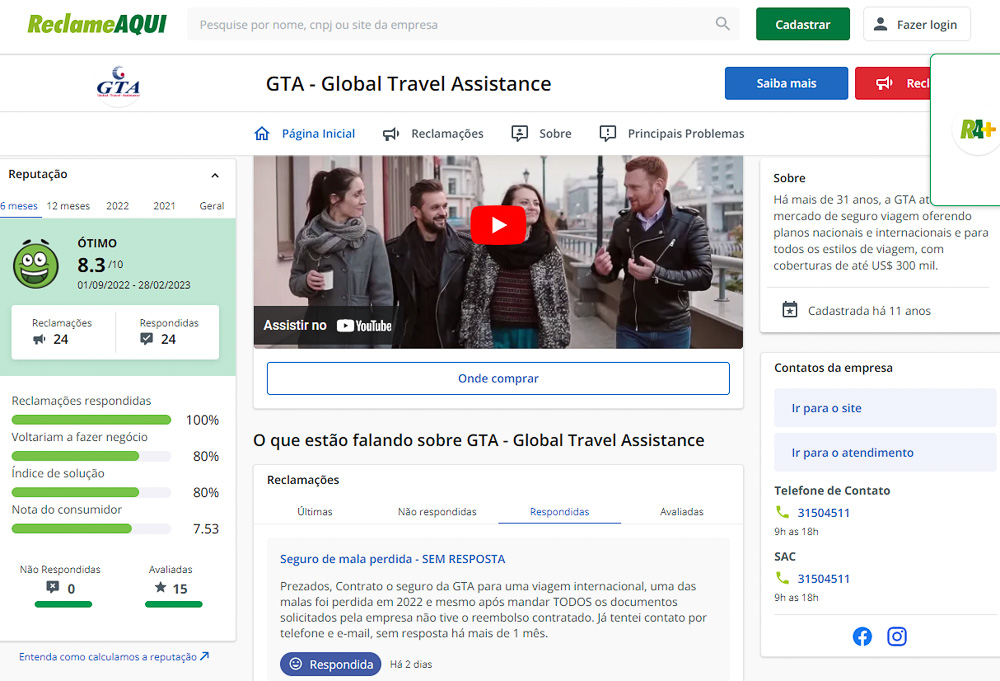Select the 12 meses reputation period

coord(68,206)
